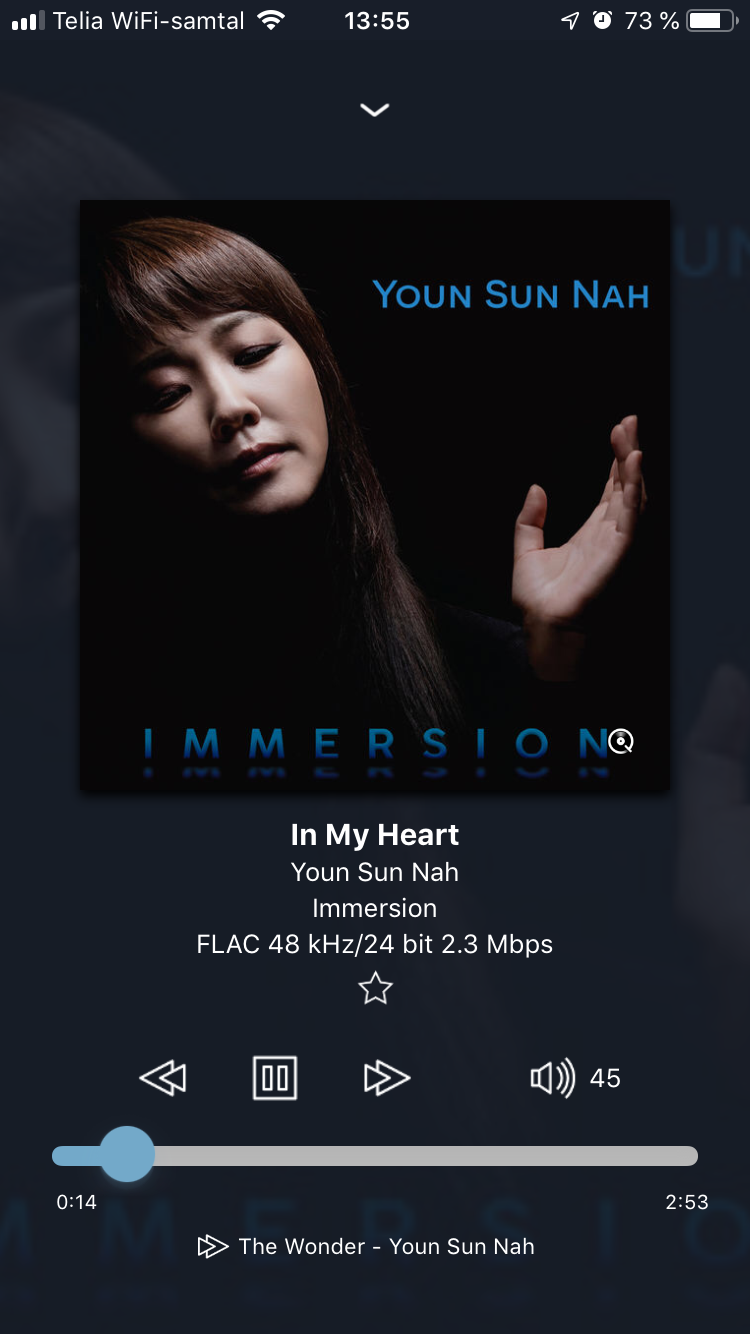Click the playback progress slider knob
The height and width of the screenshot is (1334, 750).
126,1155
